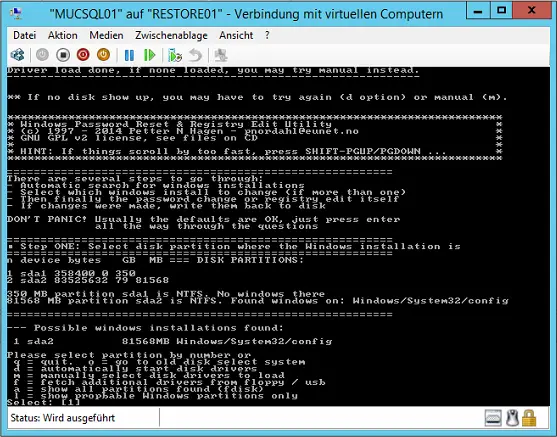
Task: Pause the virtual machine
Action: (129, 55)
